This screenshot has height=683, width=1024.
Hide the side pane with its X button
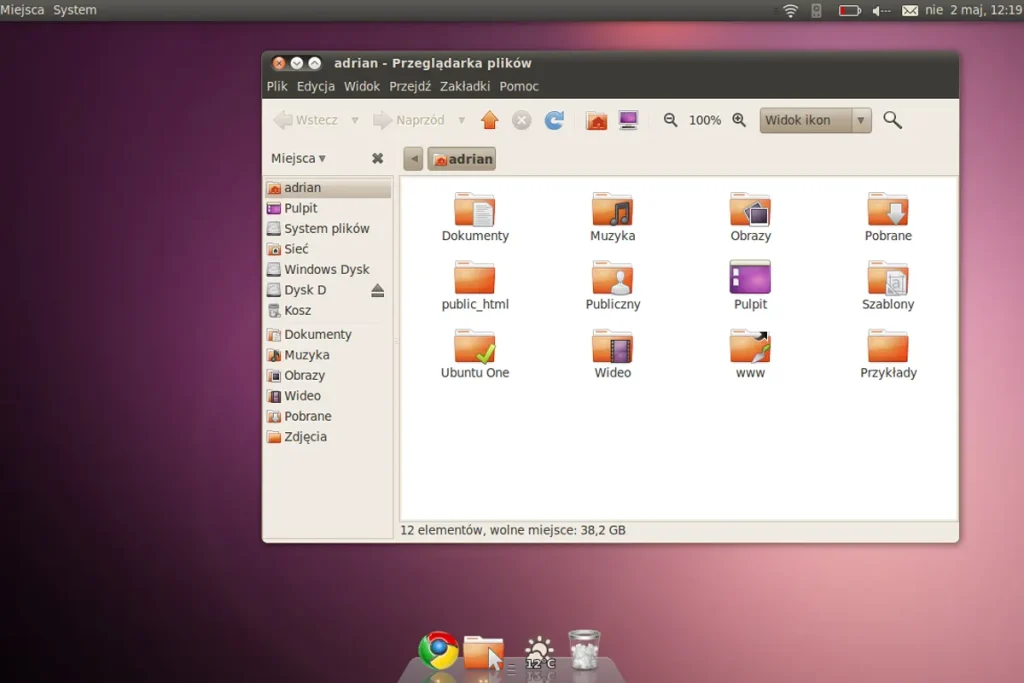[375, 158]
